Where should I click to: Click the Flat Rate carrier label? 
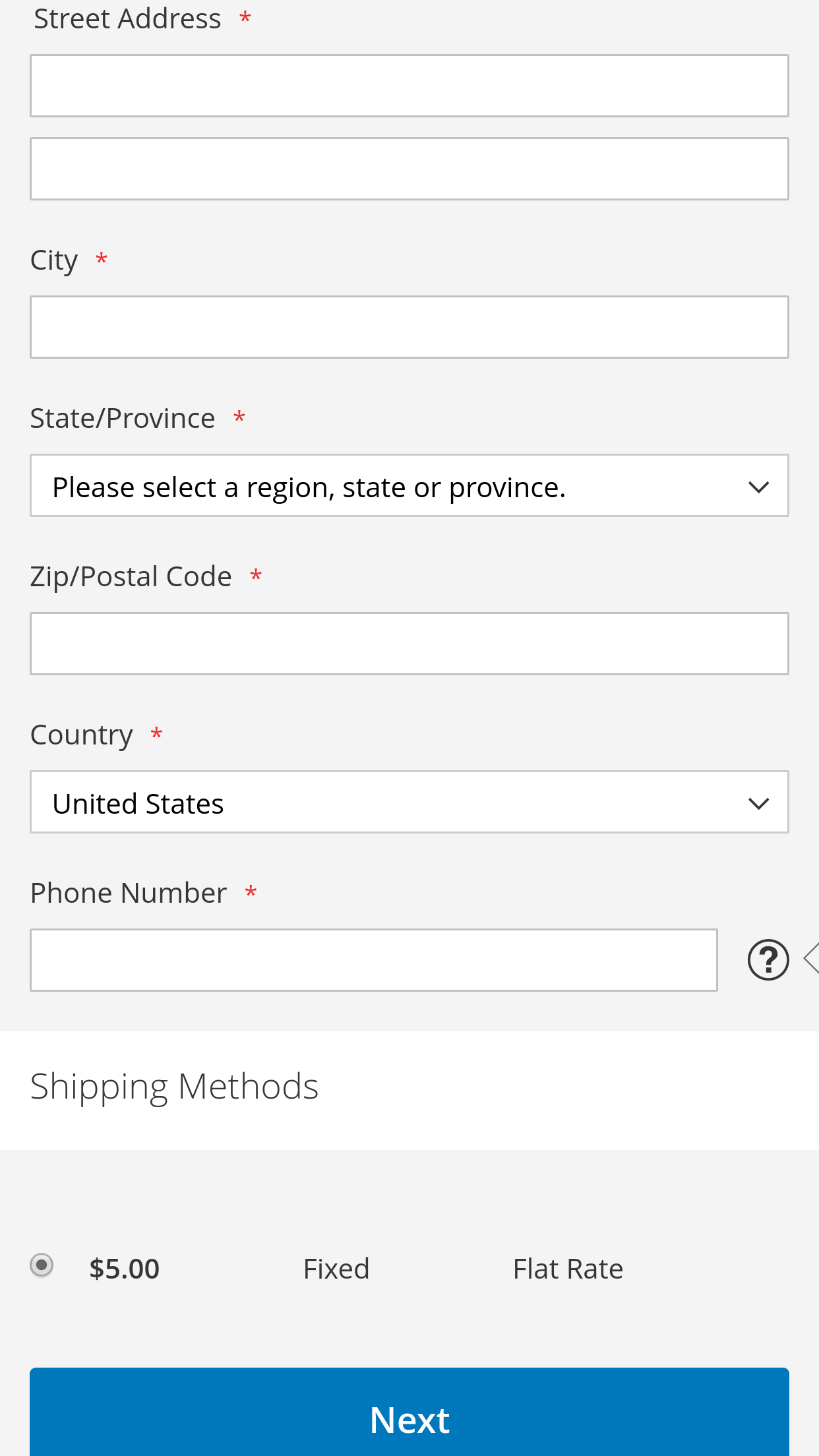[x=568, y=1269]
